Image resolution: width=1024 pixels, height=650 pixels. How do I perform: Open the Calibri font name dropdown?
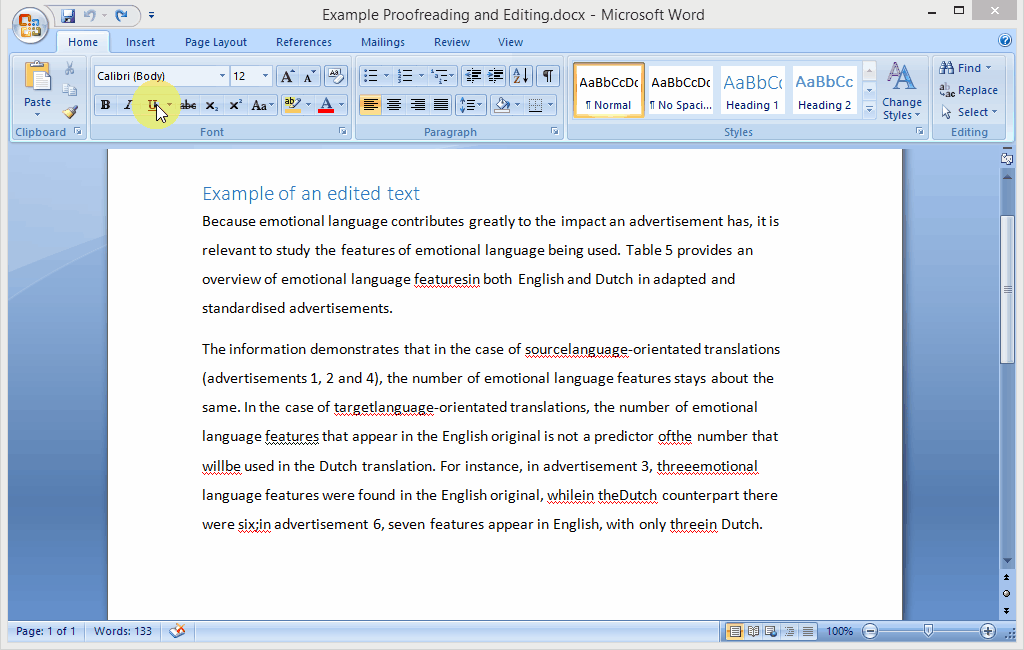[222, 76]
